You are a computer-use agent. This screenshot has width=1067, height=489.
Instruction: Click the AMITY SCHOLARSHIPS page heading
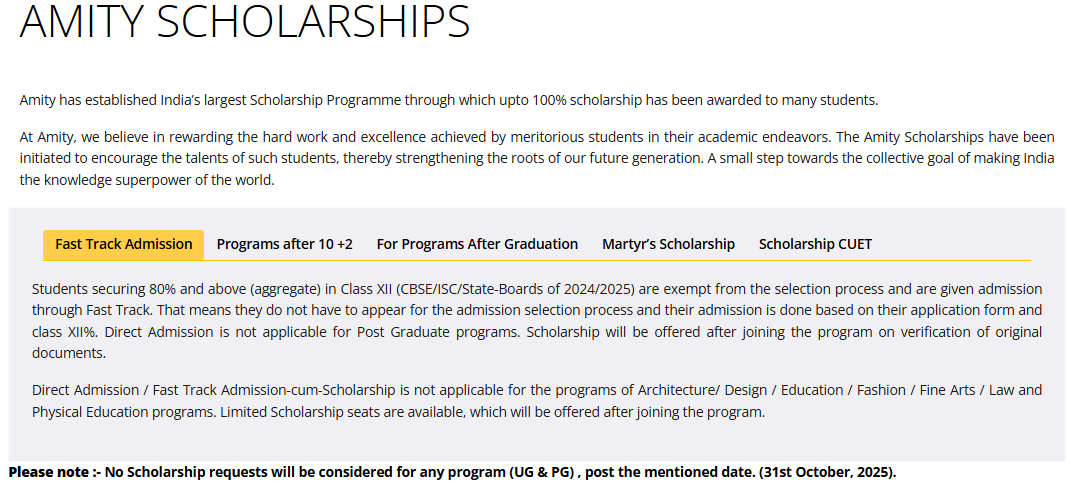tap(245, 21)
